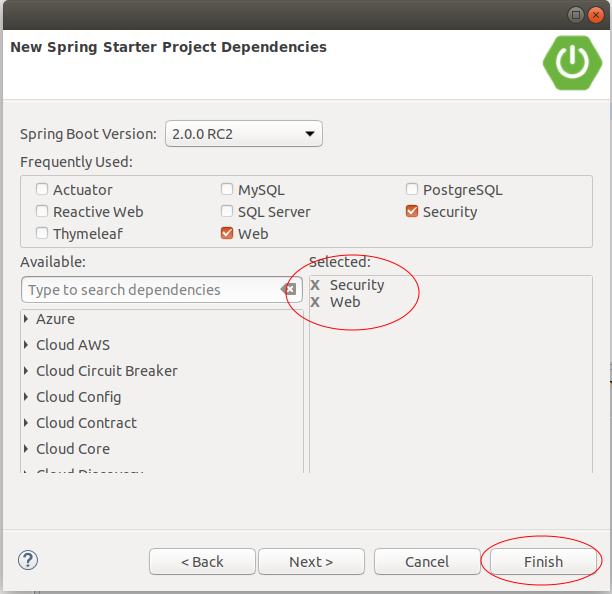Click the green Spring Boot logo
Screen dimensions: 612x594
coord(572,63)
